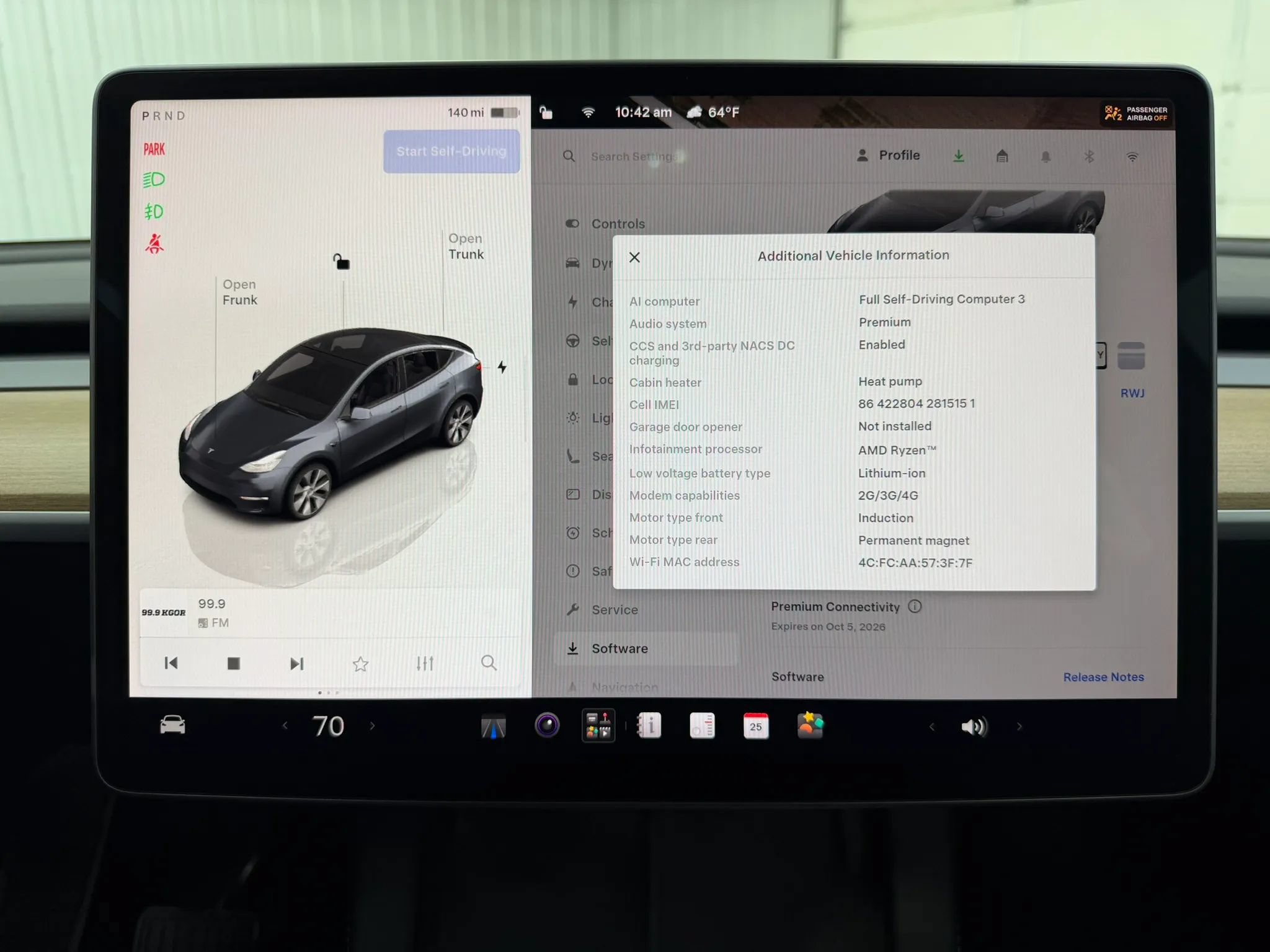Open the driver Profile menu
The width and height of the screenshot is (1270, 952).
(x=888, y=156)
